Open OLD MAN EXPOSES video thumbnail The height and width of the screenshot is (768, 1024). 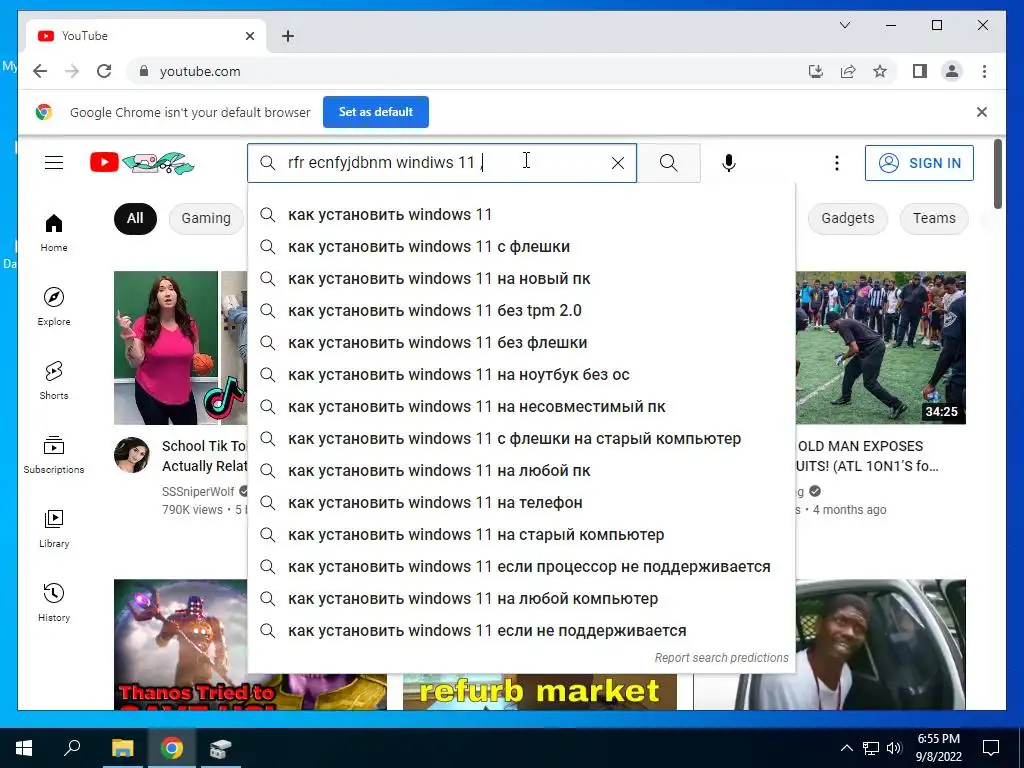pos(880,347)
